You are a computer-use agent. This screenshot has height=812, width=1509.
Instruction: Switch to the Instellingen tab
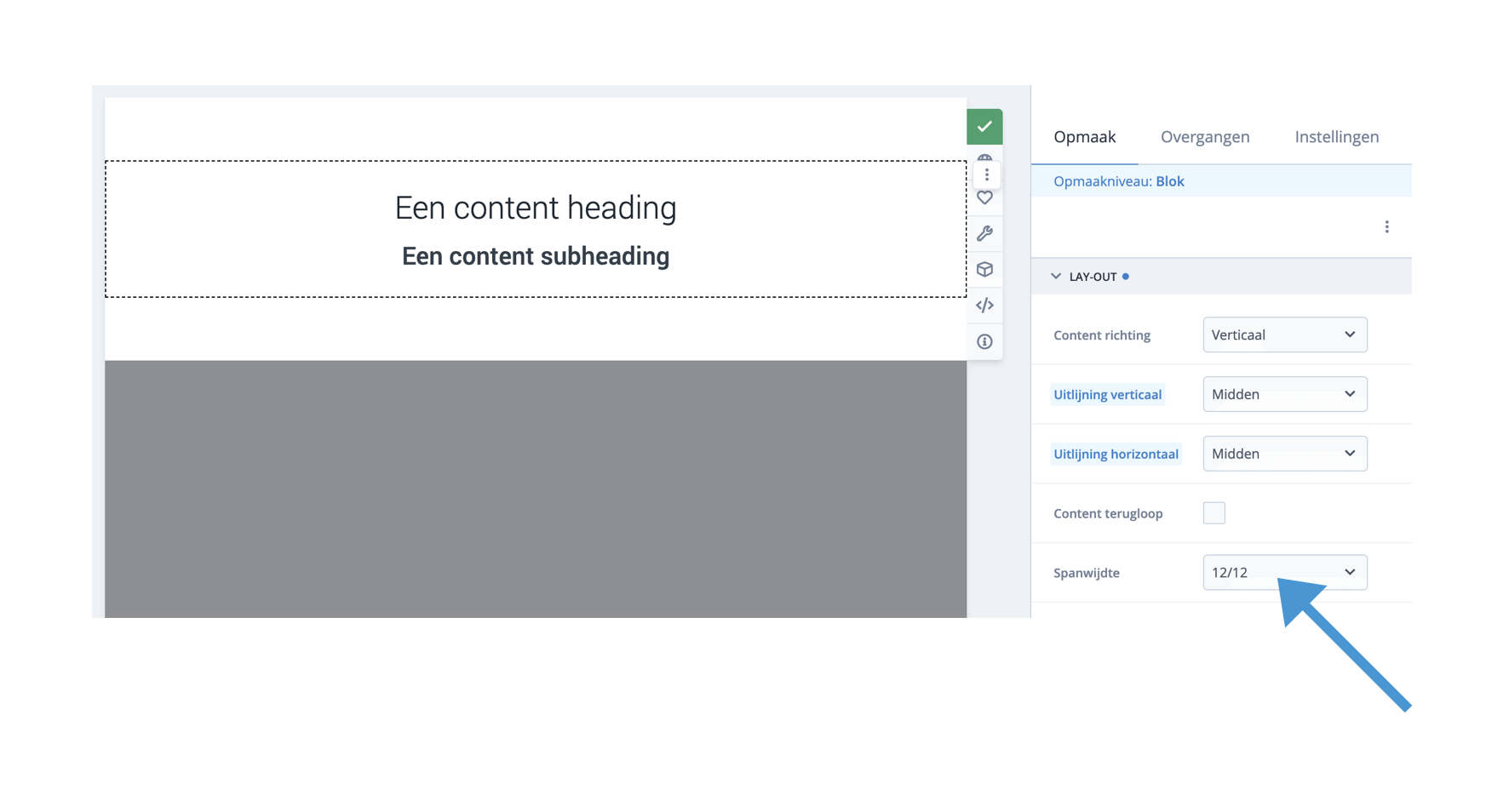[x=1336, y=137]
